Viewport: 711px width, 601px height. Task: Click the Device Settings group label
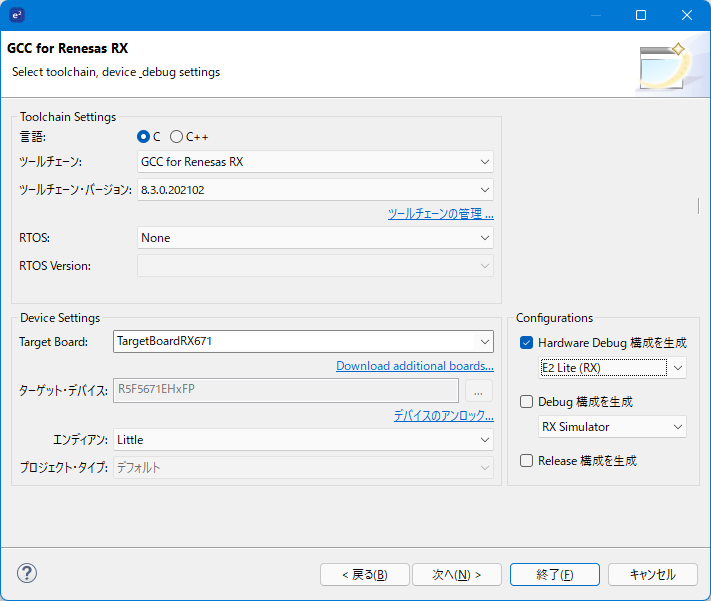60,318
